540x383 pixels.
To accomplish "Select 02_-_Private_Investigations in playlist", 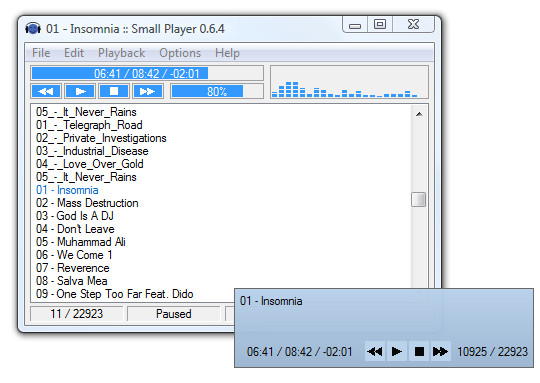I will coord(101,138).
